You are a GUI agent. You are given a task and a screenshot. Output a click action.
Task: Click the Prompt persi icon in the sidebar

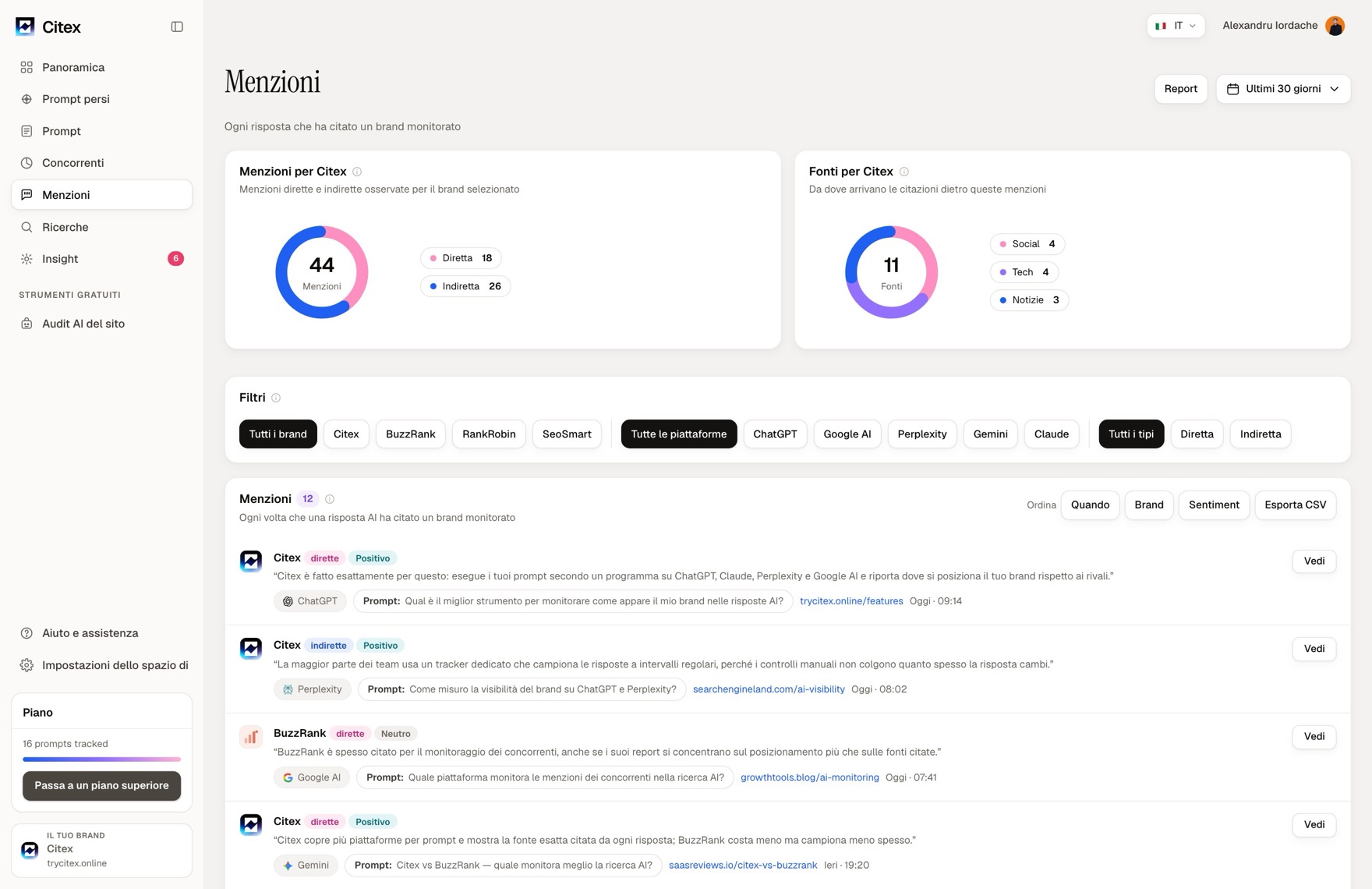pyautogui.click(x=27, y=99)
